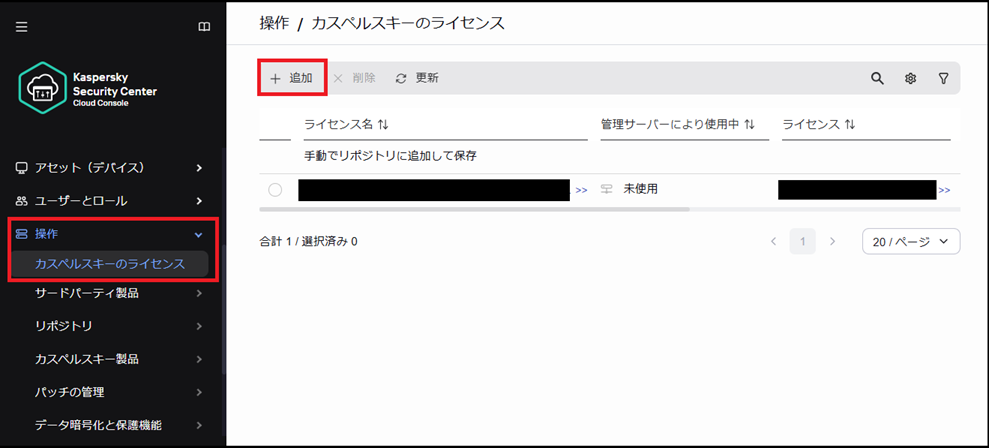Image resolution: width=989 pixels, height=448 pixels.
Task: Click the sidebar vertical scrollbar
Action: [x=223, y=309]
